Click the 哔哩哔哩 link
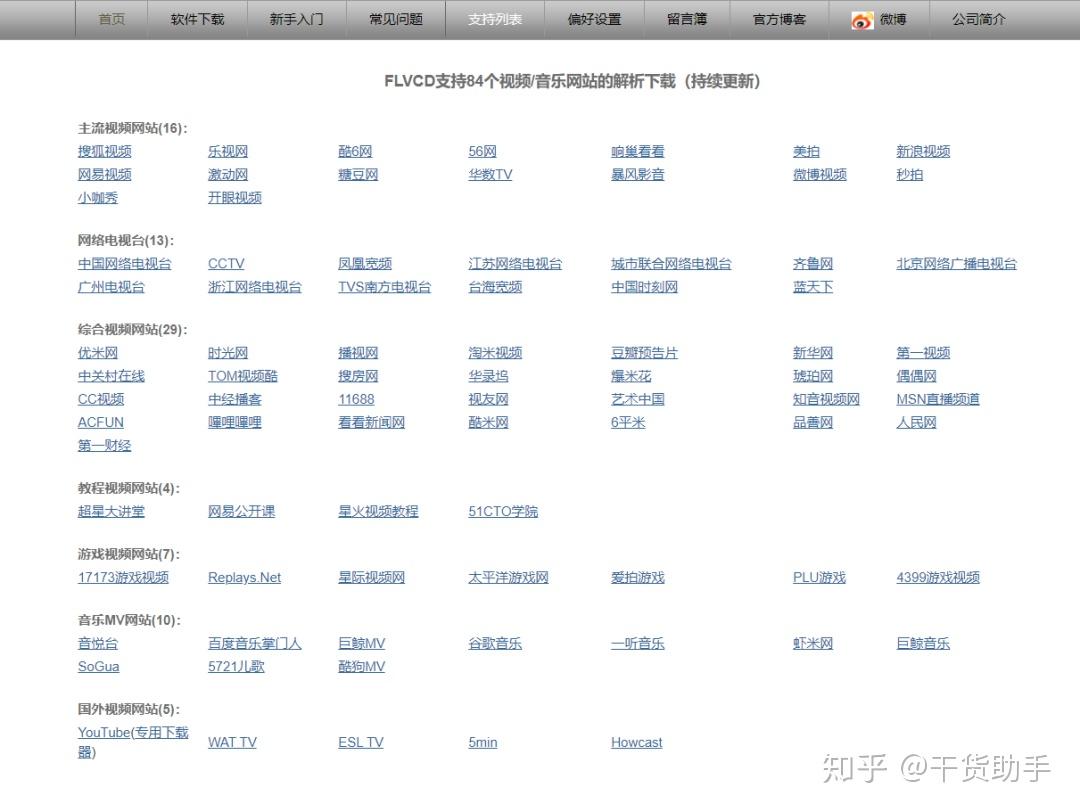The width and height of the screenshot is (1080, 812). pyautogui.click(x=234, y=423)
